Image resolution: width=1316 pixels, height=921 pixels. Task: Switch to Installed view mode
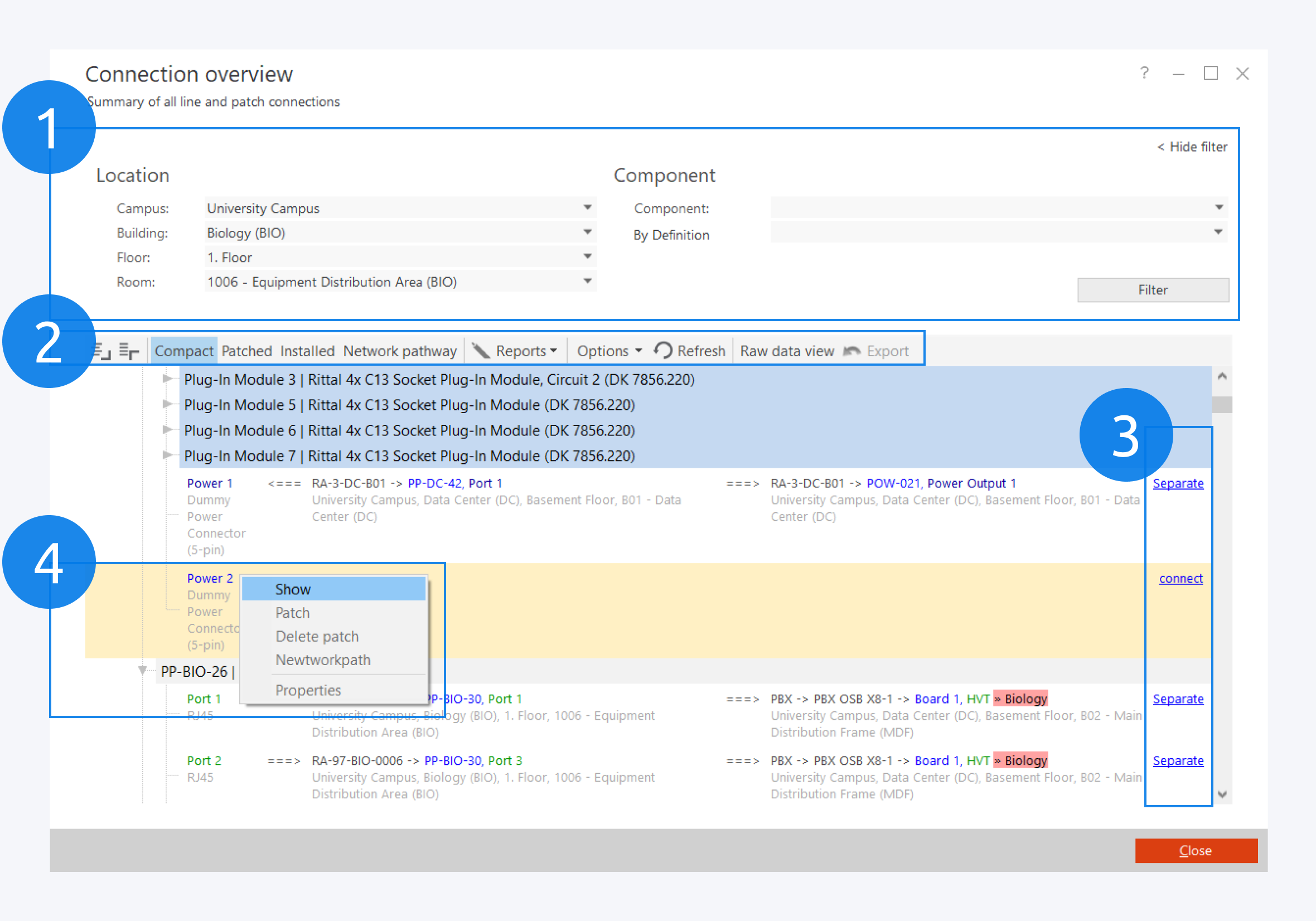[x=307, y=351]
